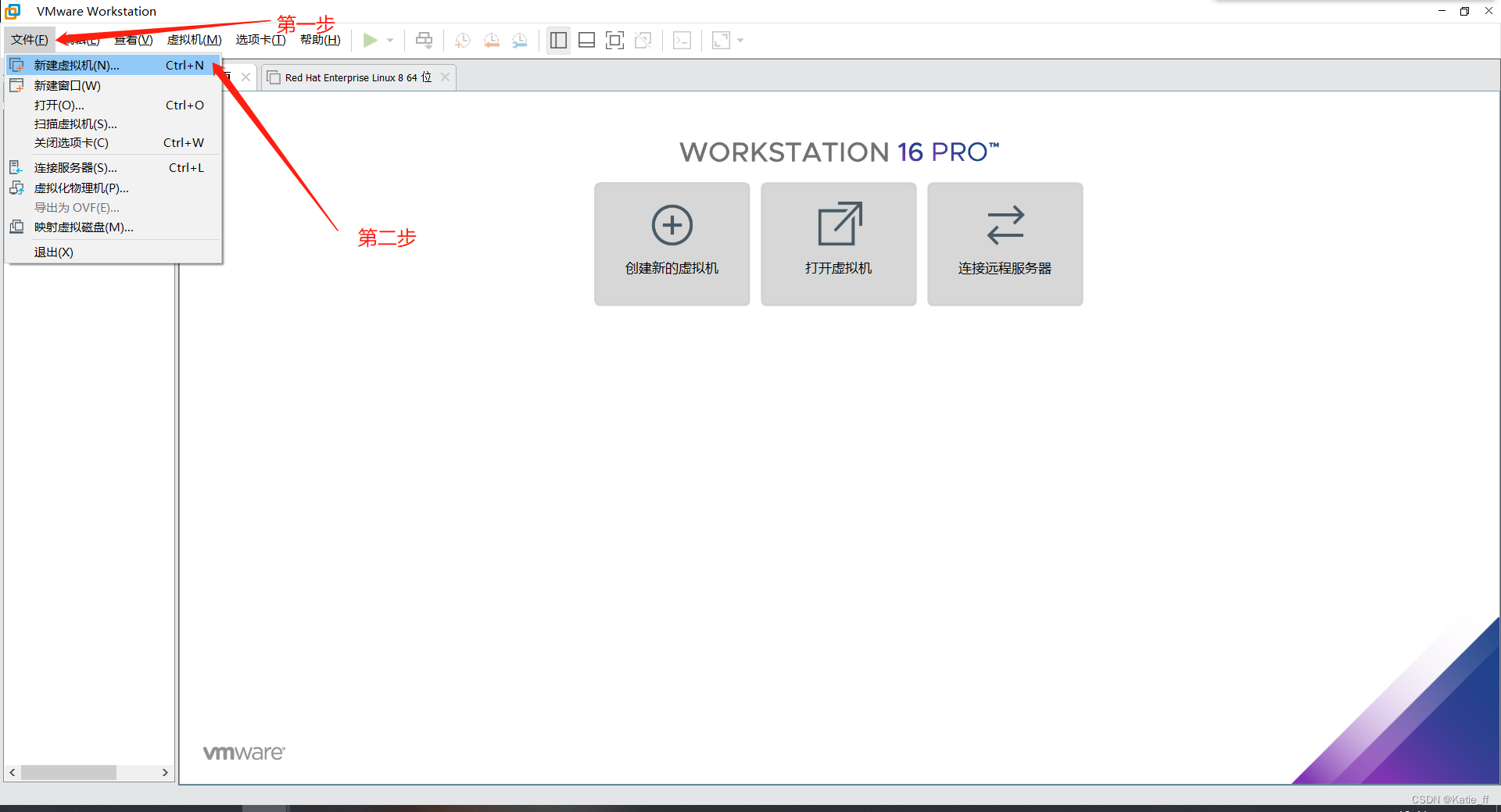Choose 映射虚拟磁盘(M)... menu entry

(x=113, y=227)
